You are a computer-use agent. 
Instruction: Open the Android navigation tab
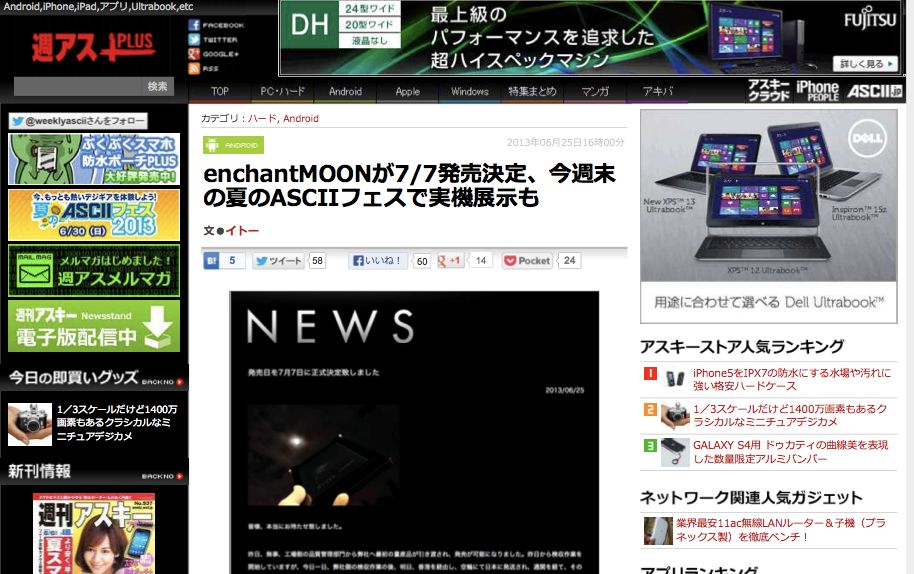pos(345,91)
